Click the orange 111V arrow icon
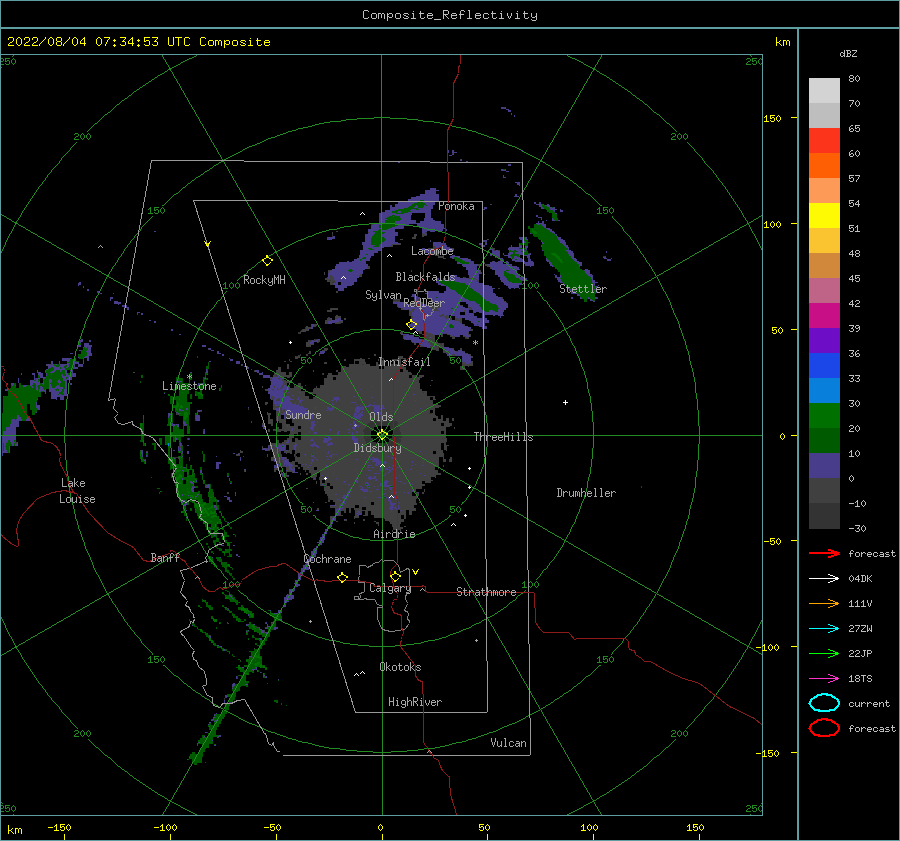Image resolution: width=900 pixels, height=841 pixels. 824,603
